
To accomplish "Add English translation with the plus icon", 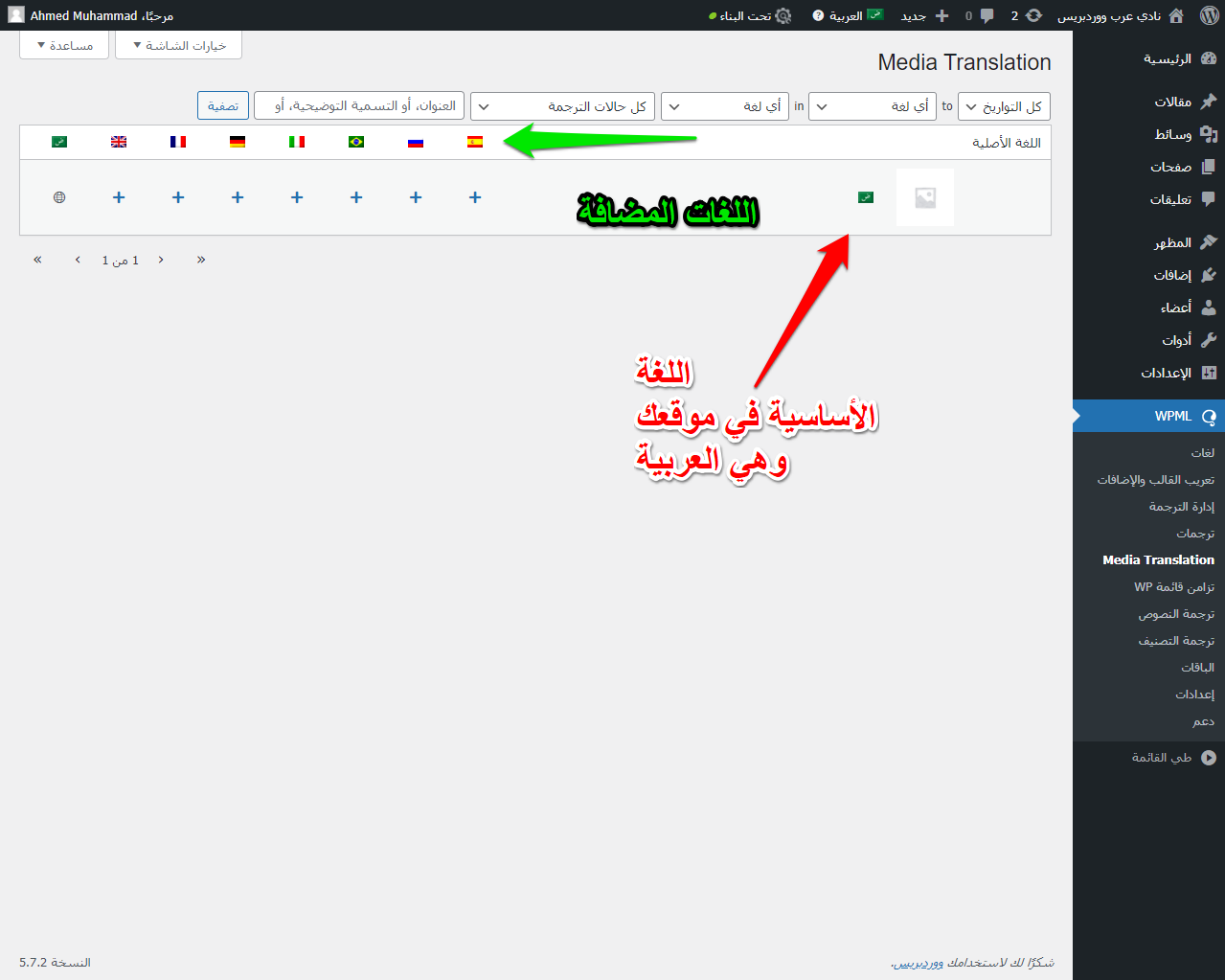I will [119, 197].
